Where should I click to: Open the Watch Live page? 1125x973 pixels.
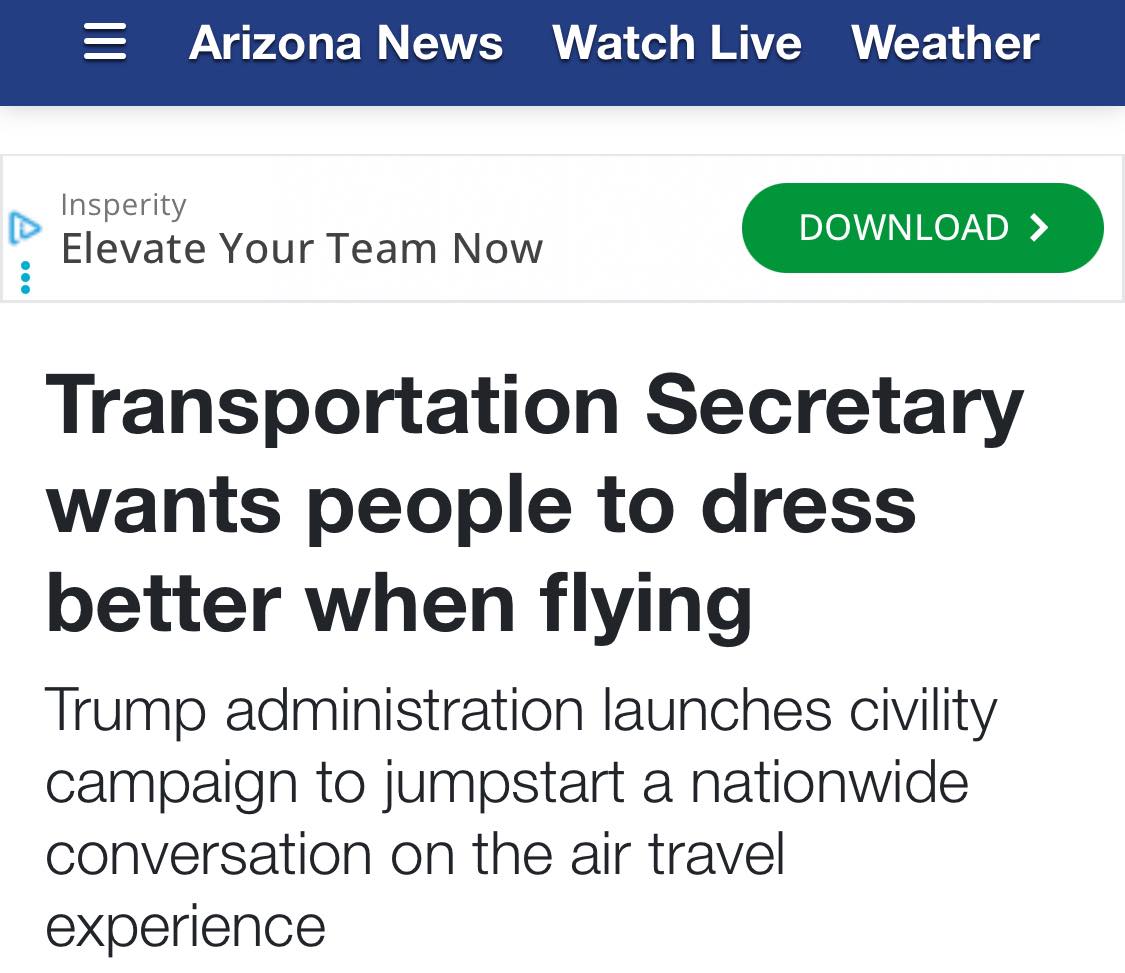tap(677, 43)
